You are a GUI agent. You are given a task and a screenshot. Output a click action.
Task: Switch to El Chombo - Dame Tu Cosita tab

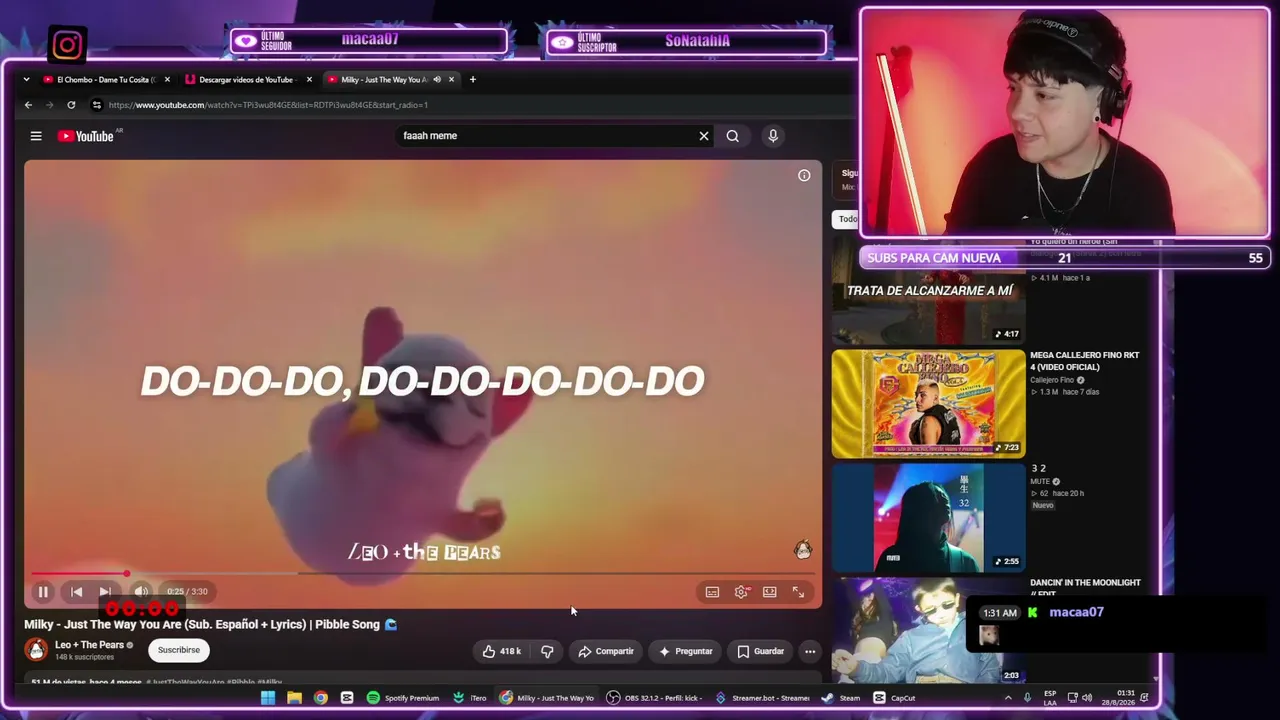click(106, 79)
